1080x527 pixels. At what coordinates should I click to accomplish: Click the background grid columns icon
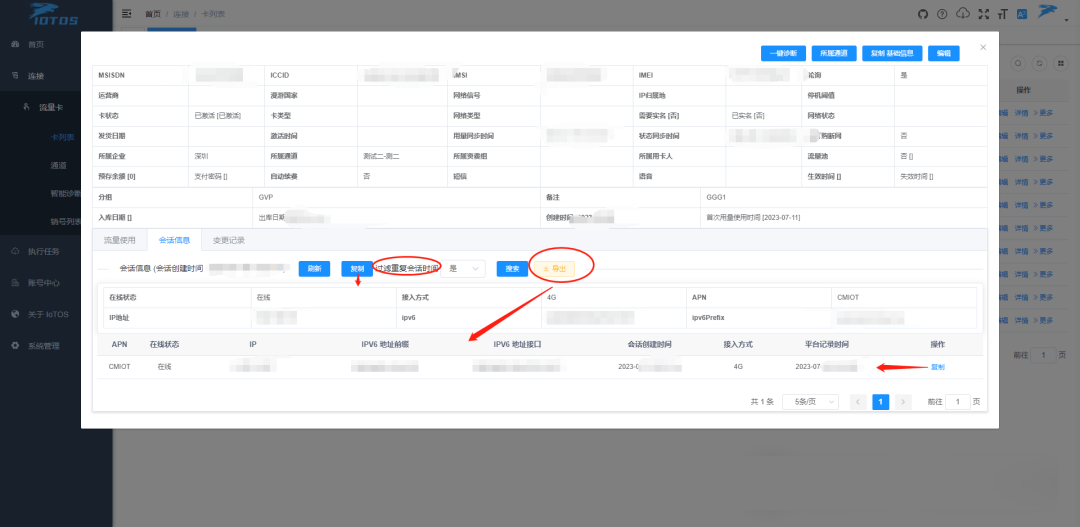pyautogui.click(x=1059, y=63)
